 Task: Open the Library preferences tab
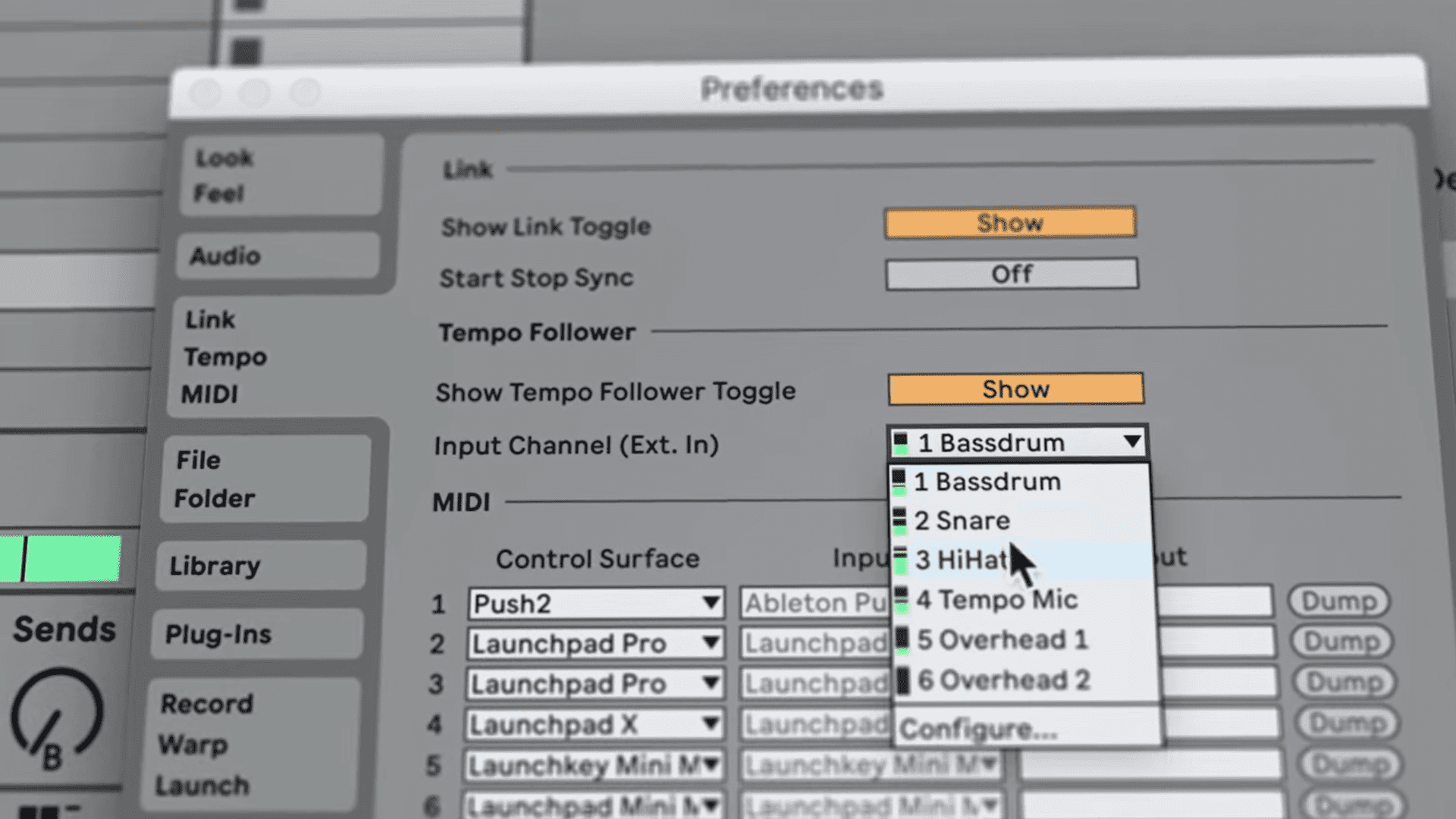262,566
